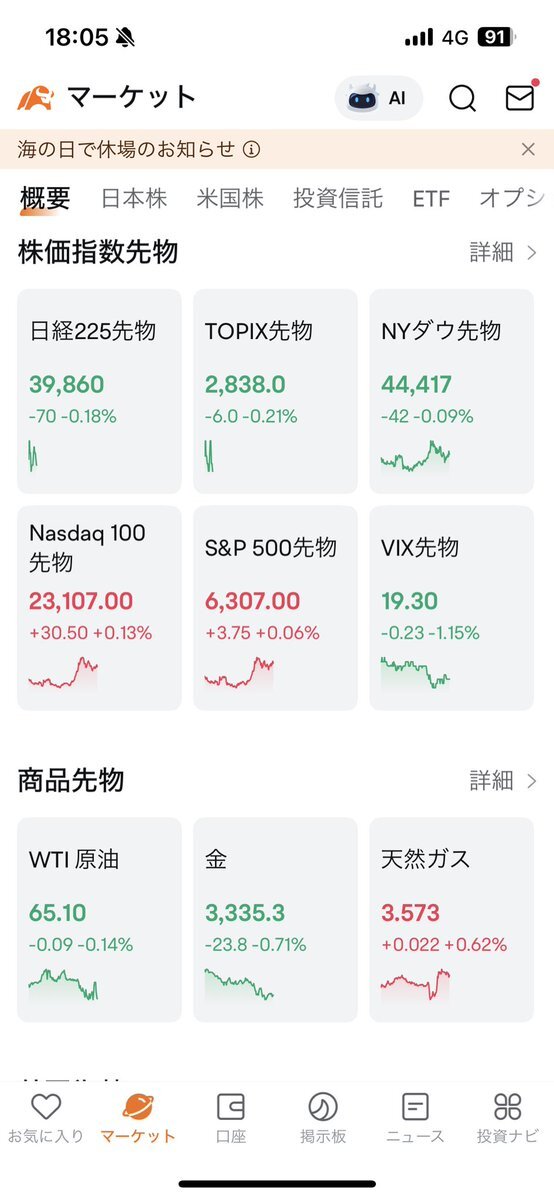Select the ETF tab
Screen dimensions: 554x1199
(431, 200)
